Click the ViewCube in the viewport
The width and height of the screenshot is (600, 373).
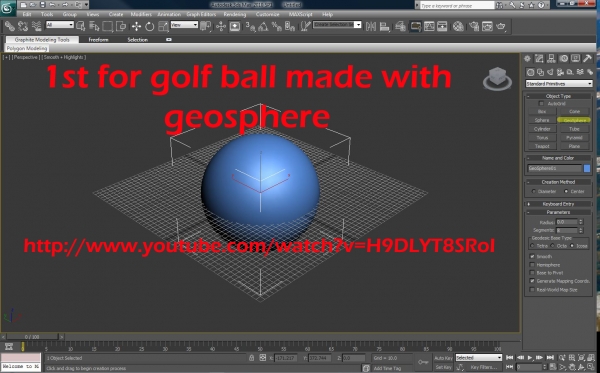tap(497, 78)
